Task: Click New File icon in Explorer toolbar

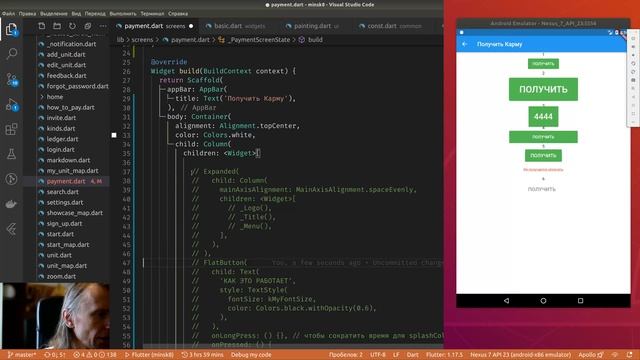Action: pos(42,26)
